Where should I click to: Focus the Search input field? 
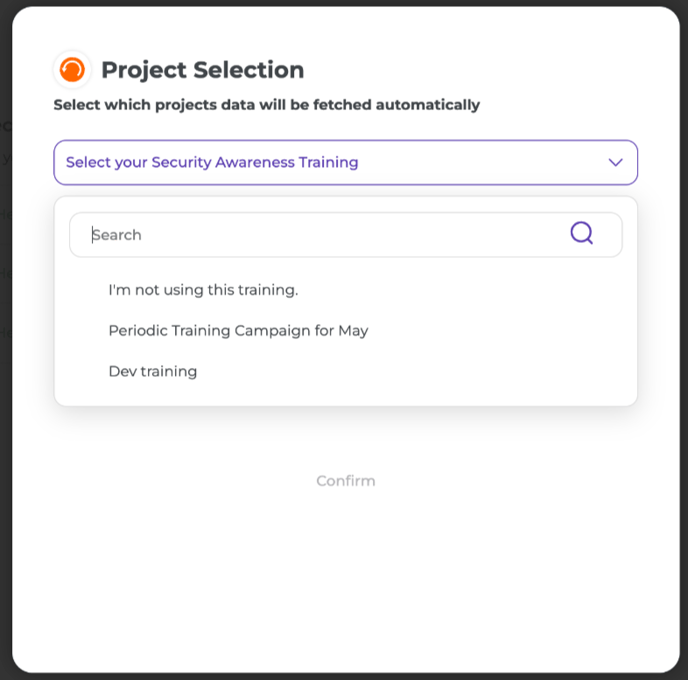click(345, 235)
